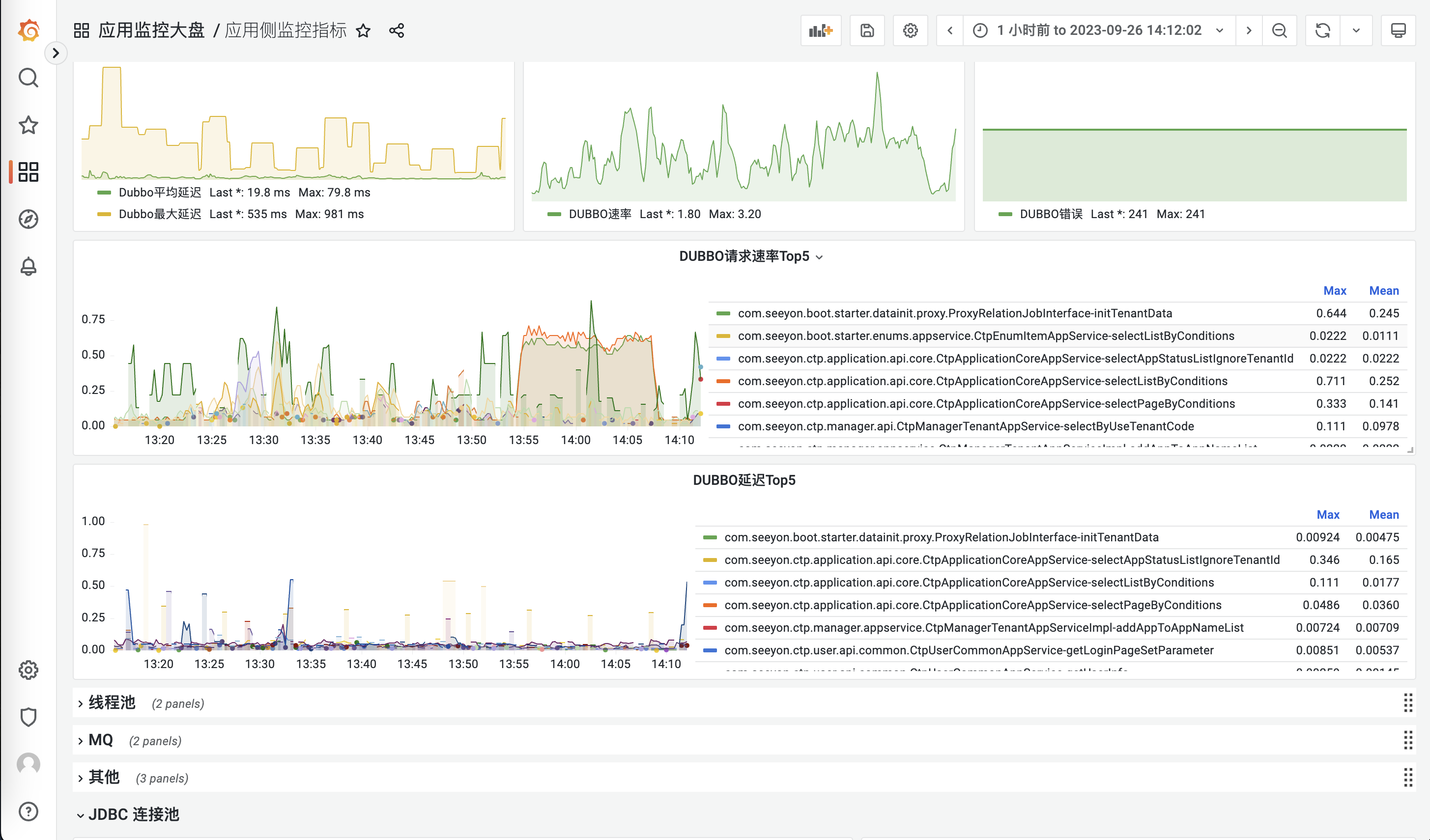The height and width of the screenshot is (840, 1430).
Task: Share the dashboard via share icon
Action: [x=397, y=30]
